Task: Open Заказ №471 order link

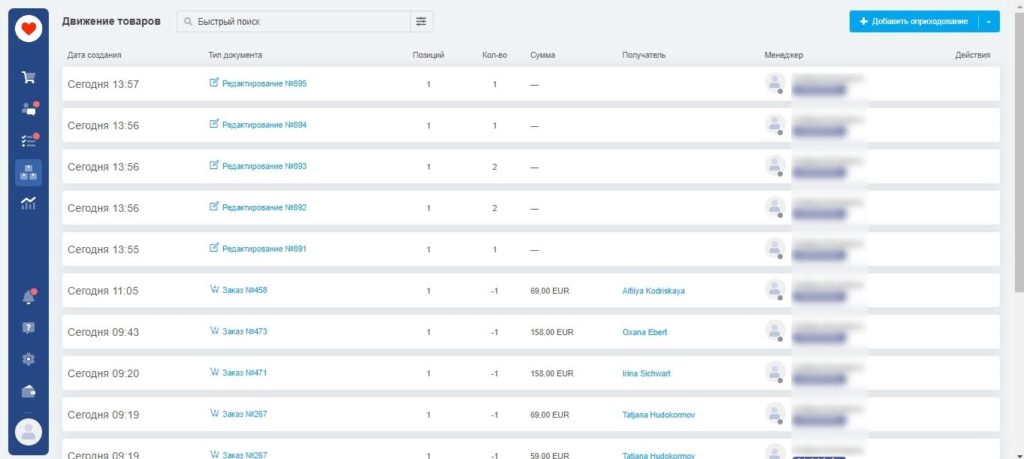Action: tap(245, 372)
